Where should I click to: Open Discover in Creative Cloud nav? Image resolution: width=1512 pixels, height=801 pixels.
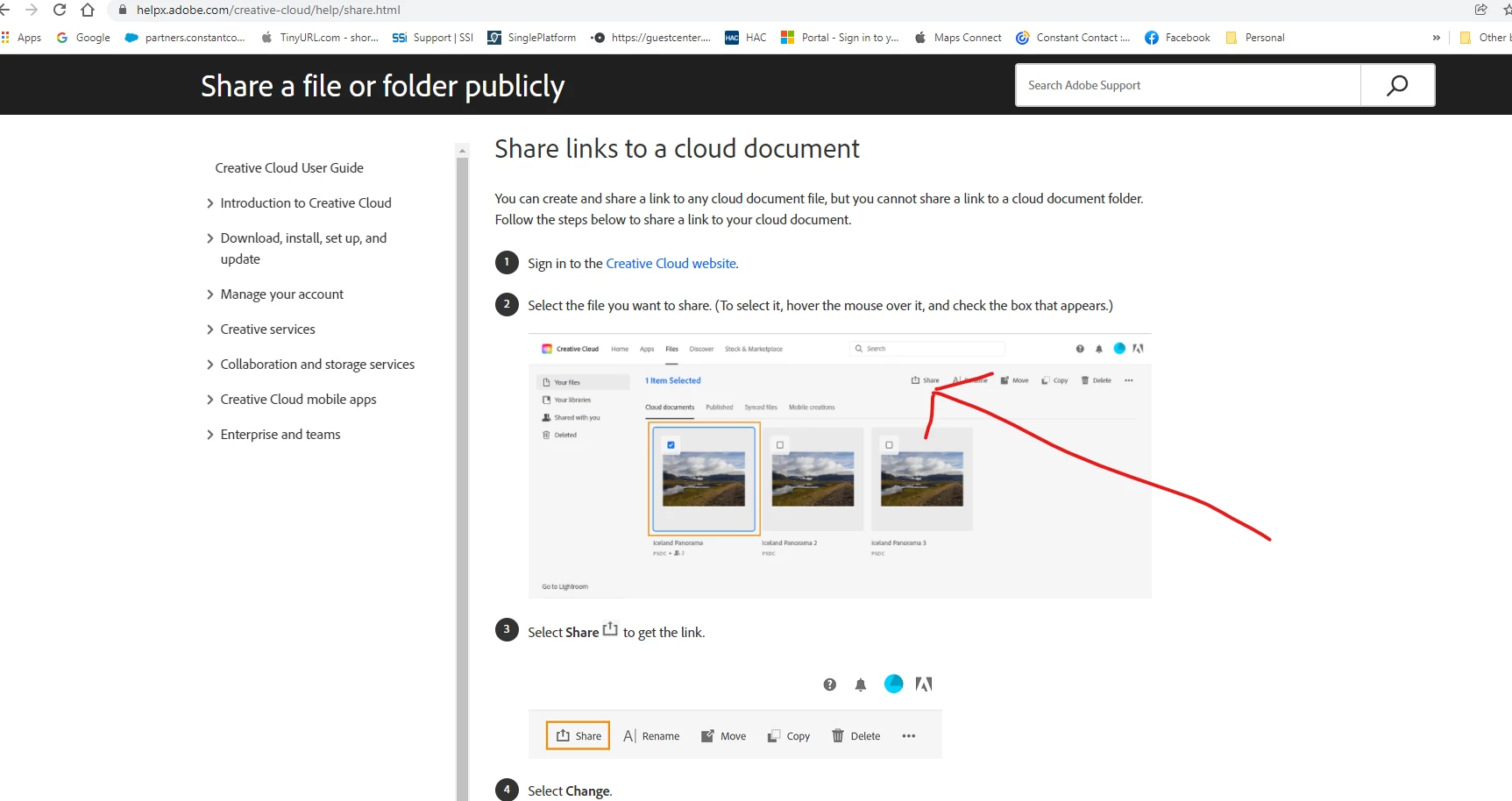click(x=701, y=349)
